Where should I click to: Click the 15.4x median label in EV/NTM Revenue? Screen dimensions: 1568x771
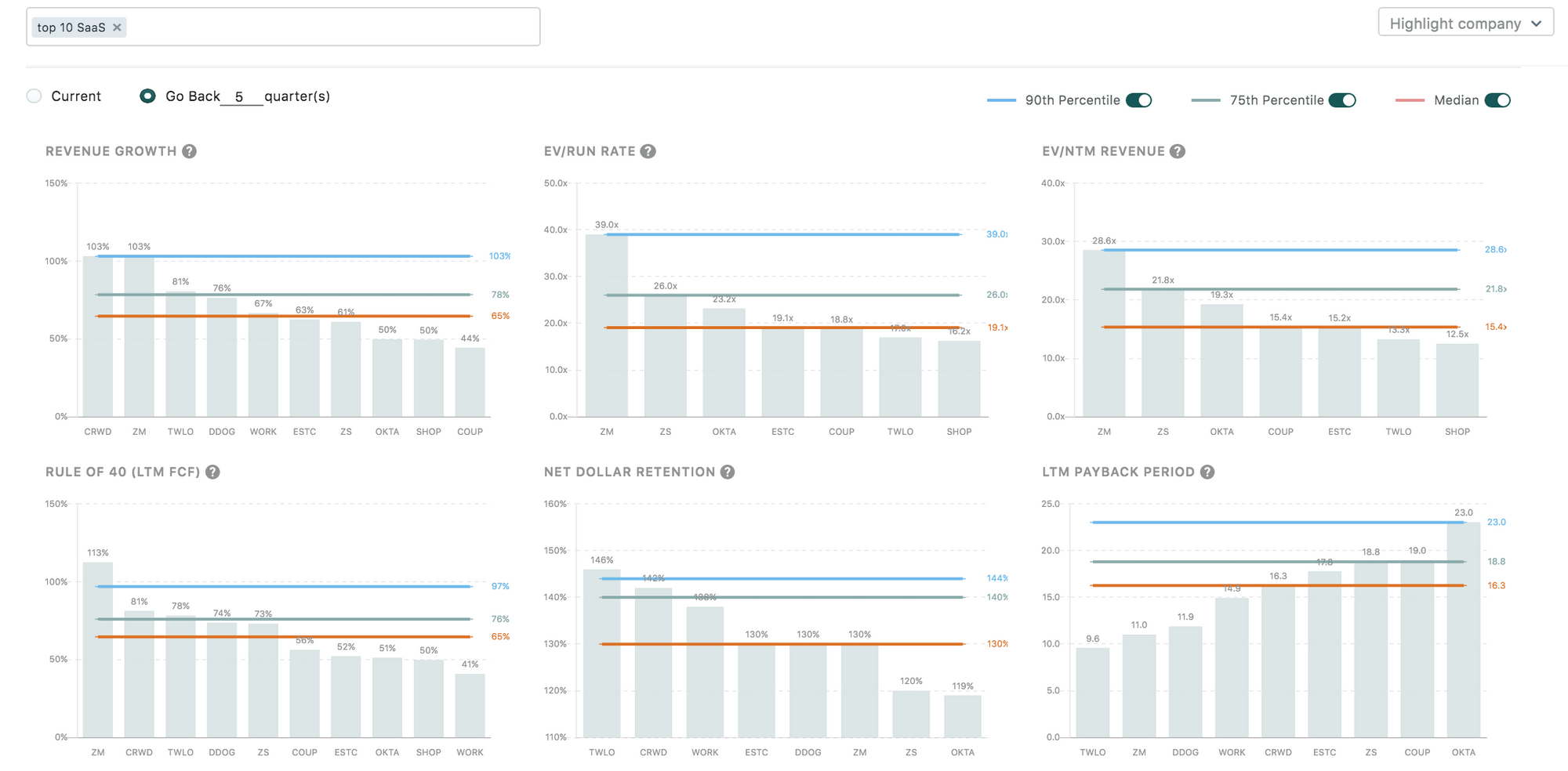point(1496,327)
